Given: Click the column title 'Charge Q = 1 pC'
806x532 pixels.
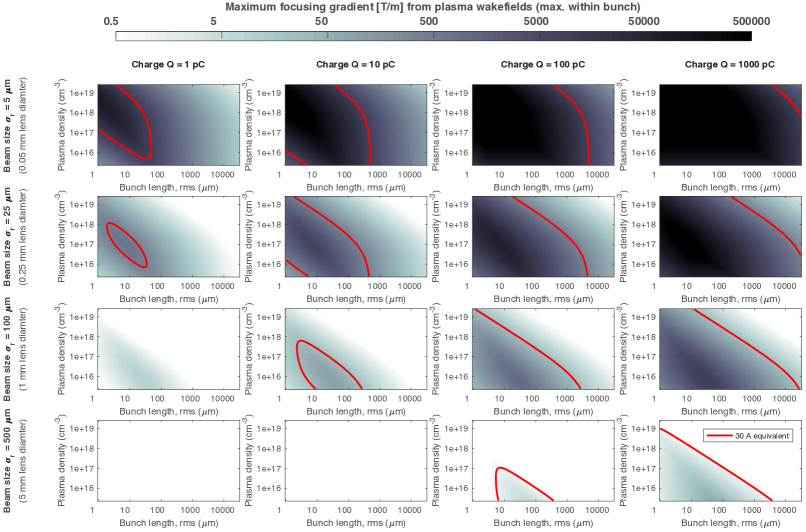Looking at the screenshot, I should point(168,64).
